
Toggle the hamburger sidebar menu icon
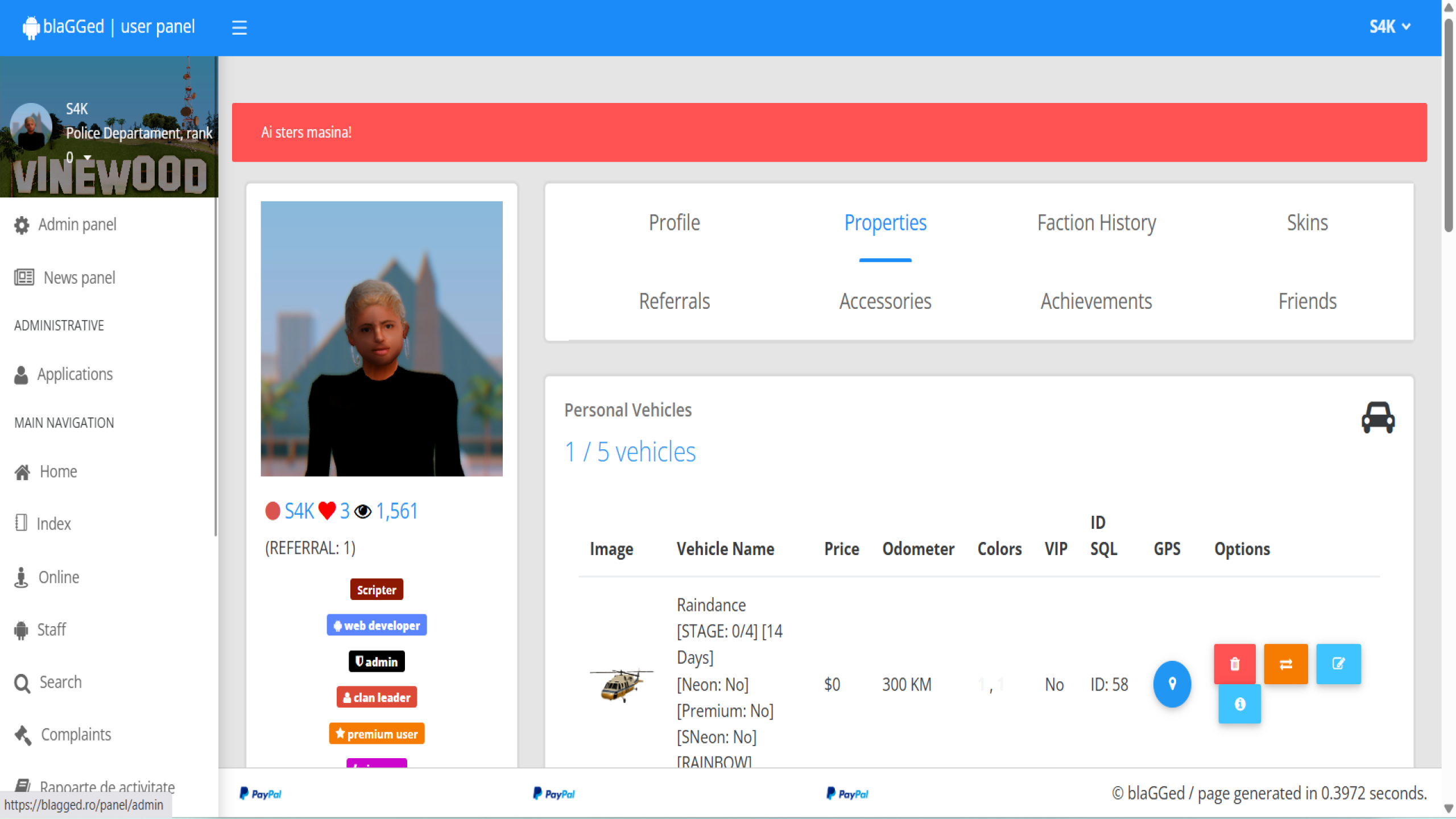239,27
